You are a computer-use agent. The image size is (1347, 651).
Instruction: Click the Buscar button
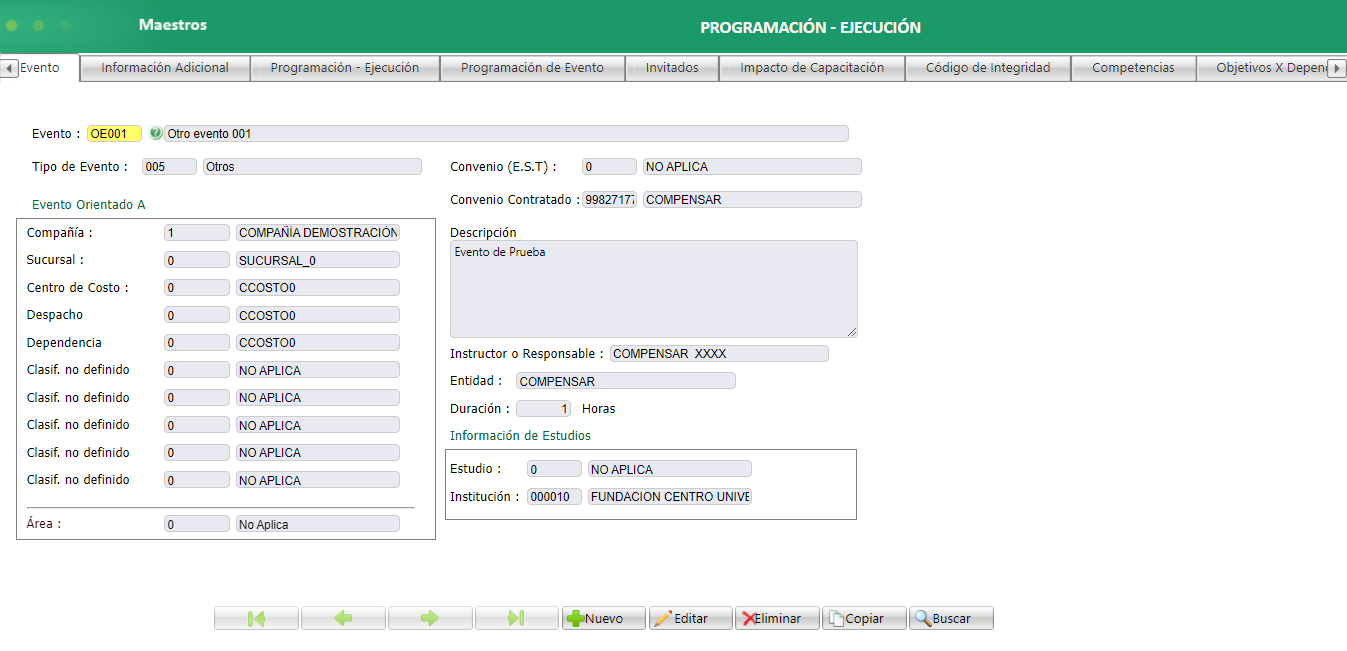[950, 617]
